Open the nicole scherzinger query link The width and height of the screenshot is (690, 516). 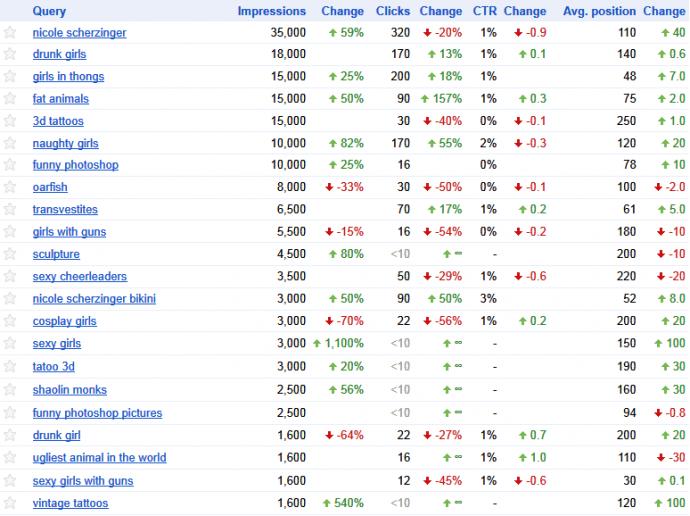pos(79,33)
